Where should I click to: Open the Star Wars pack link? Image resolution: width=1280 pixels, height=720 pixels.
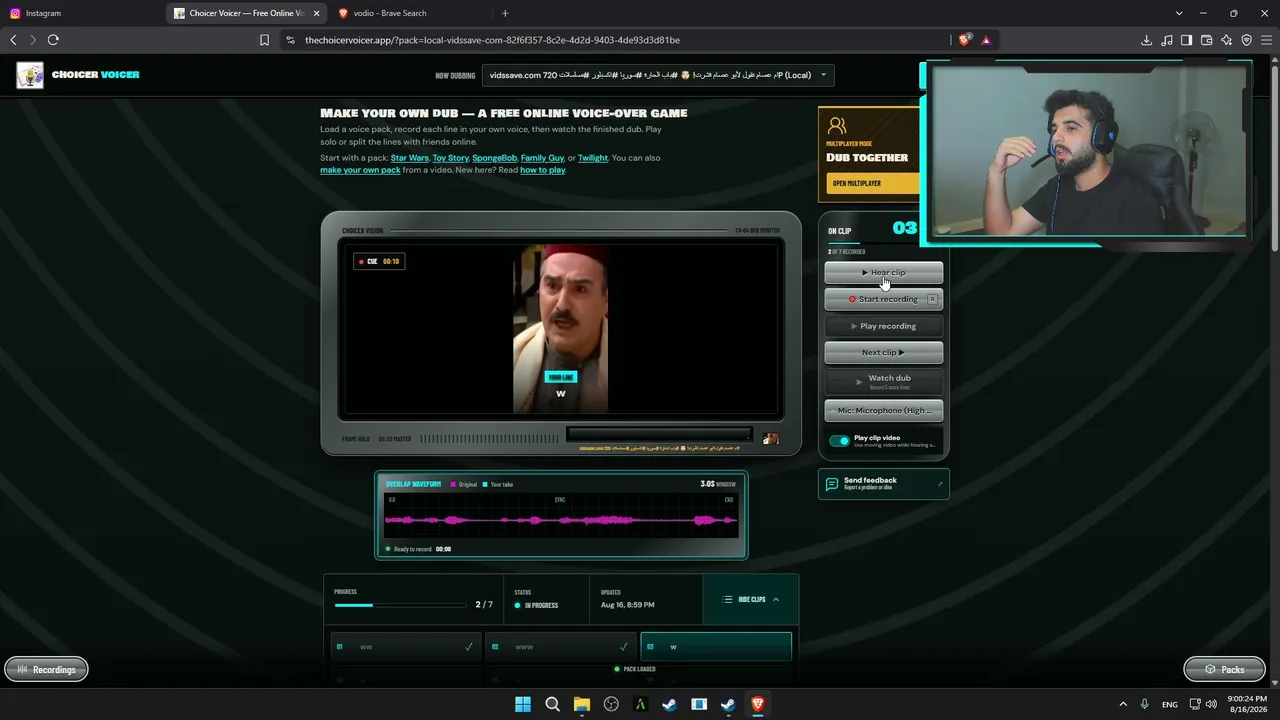tap(410, 158)
